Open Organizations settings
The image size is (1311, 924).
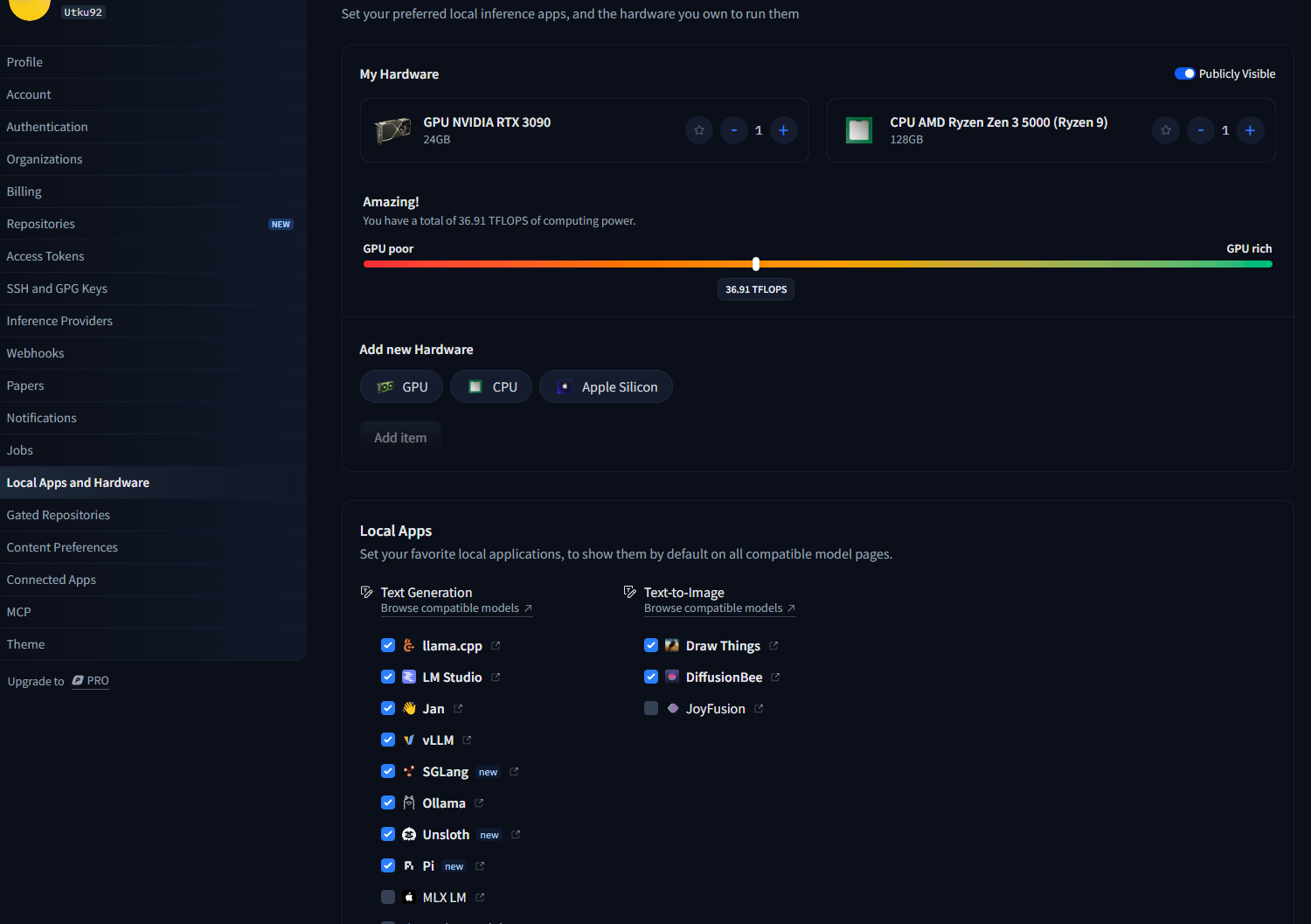[x=153, y=159]
